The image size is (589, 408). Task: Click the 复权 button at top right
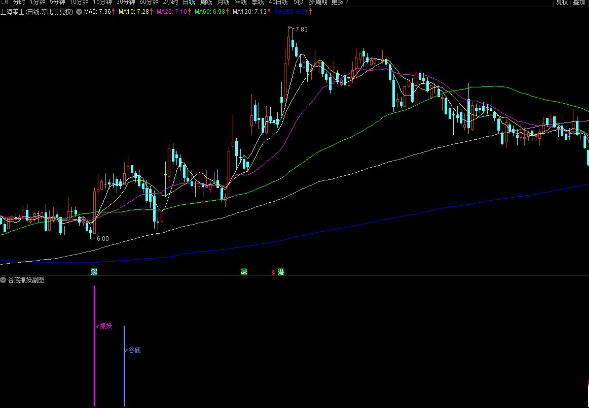pyautogui.click(x=562, y=3)
